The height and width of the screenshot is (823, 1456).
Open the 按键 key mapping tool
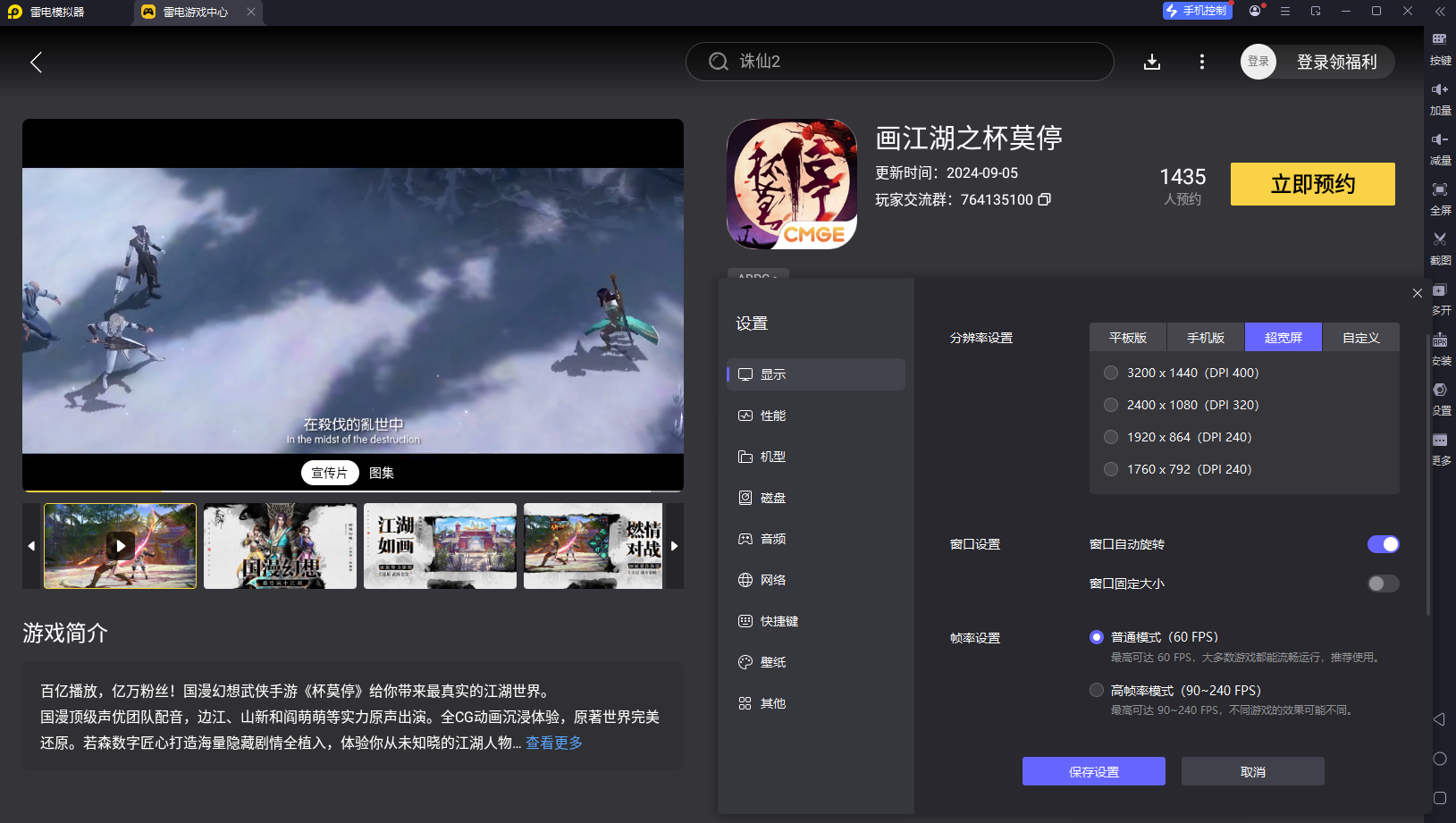(1440, 49)
